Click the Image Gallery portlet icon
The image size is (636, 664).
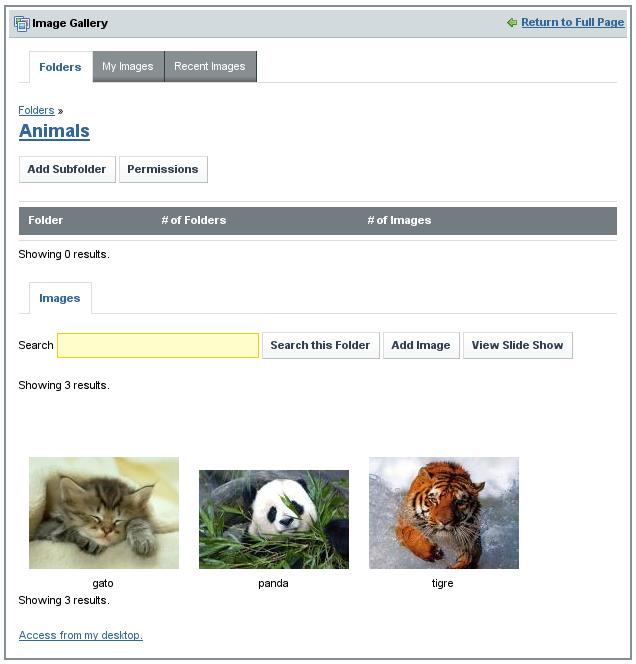pyautogui.click(x=21, y=23)
